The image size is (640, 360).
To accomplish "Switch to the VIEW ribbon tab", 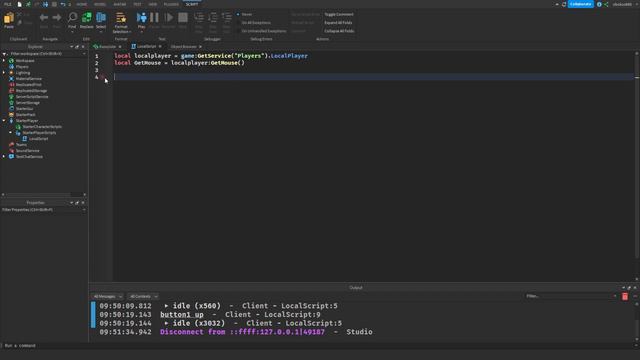I will point(153,4).
